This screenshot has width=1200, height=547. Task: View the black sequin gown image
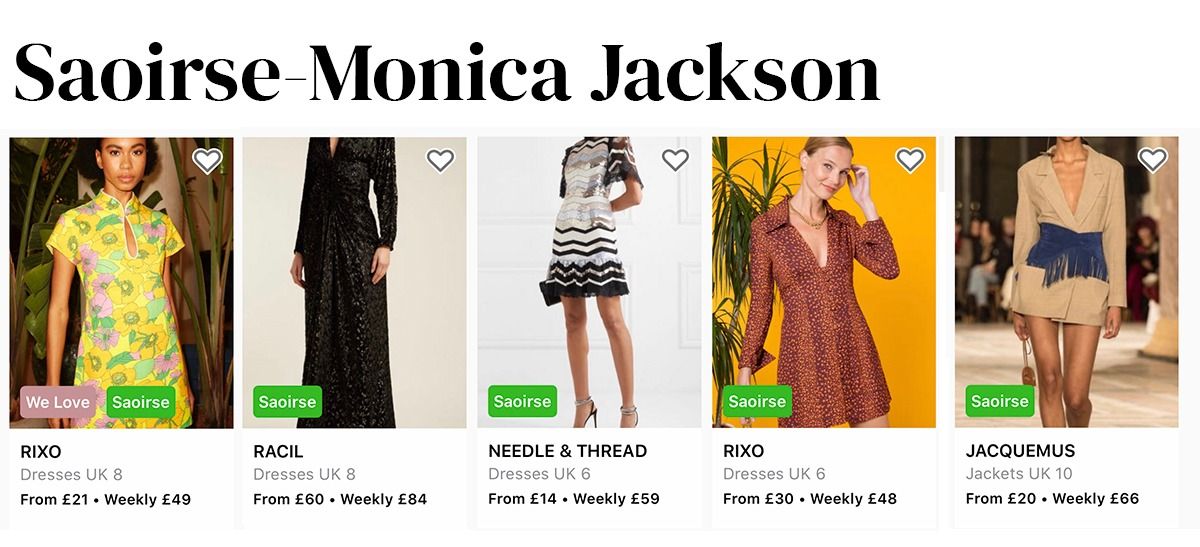tap(354, 282)
